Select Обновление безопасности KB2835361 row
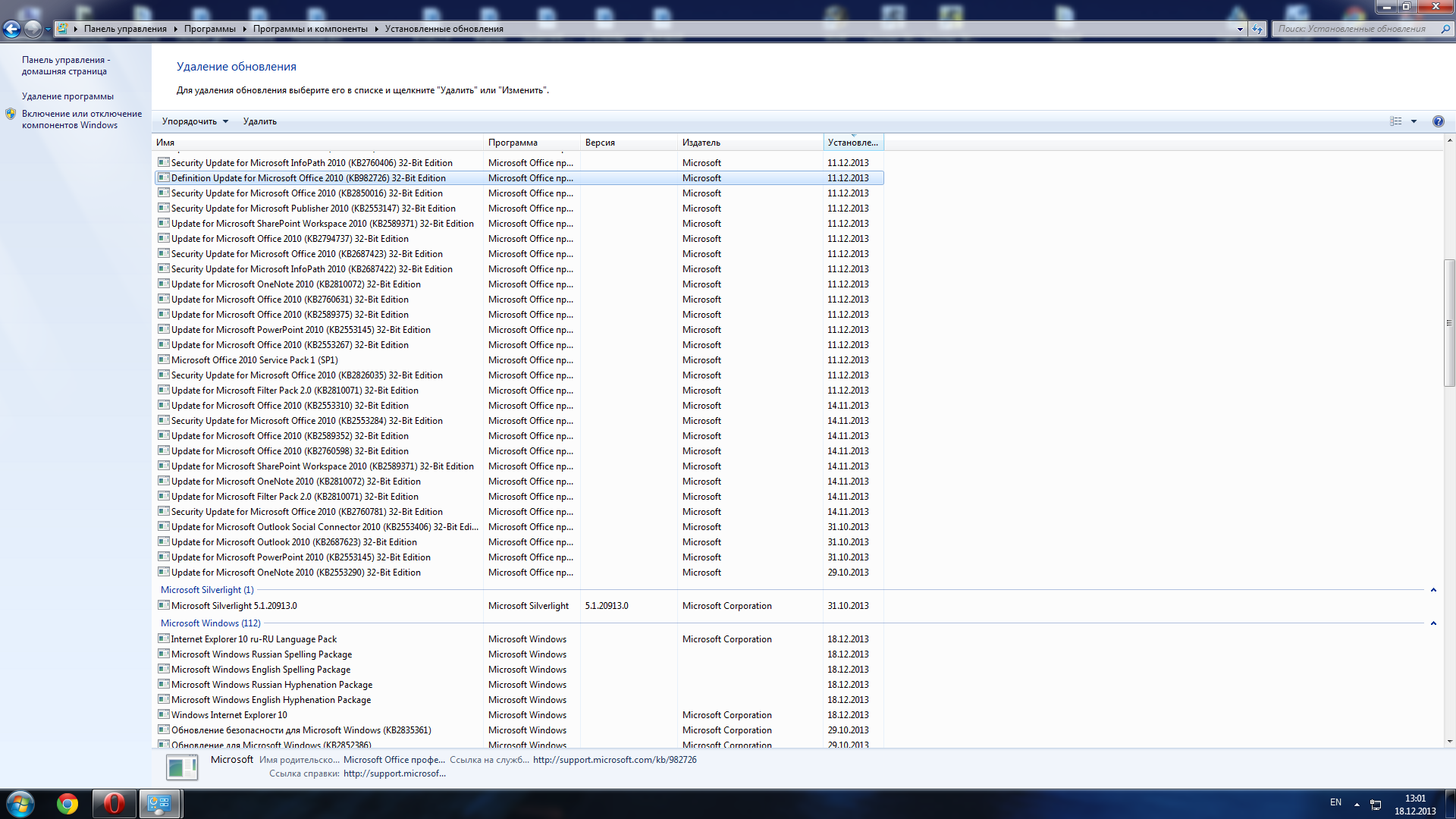Viewport: 1456px width, 819px height. tap(519, 730)
